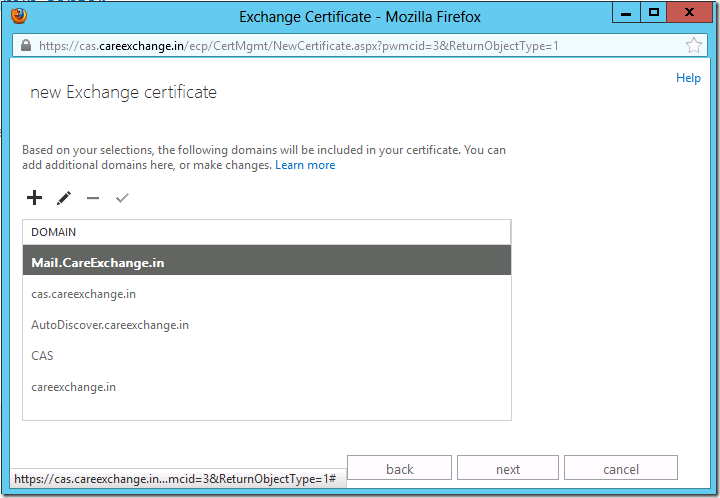
Task: Go to the previous step with back
Action: 399,468
